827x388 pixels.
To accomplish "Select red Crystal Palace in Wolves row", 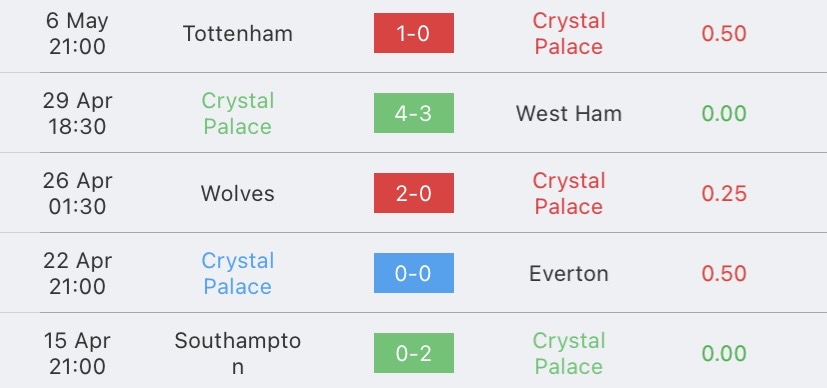I will coord(569,193).
